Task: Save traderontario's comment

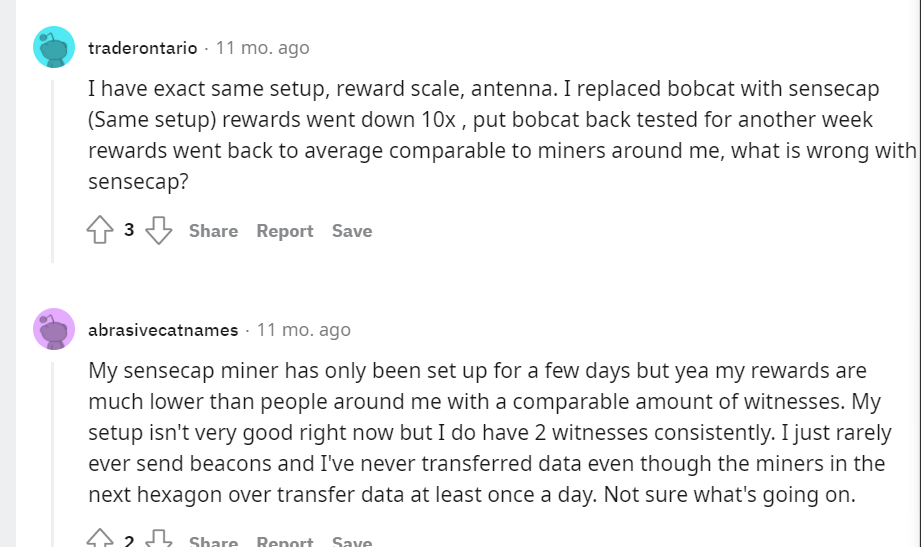Action: click(352, 231)
